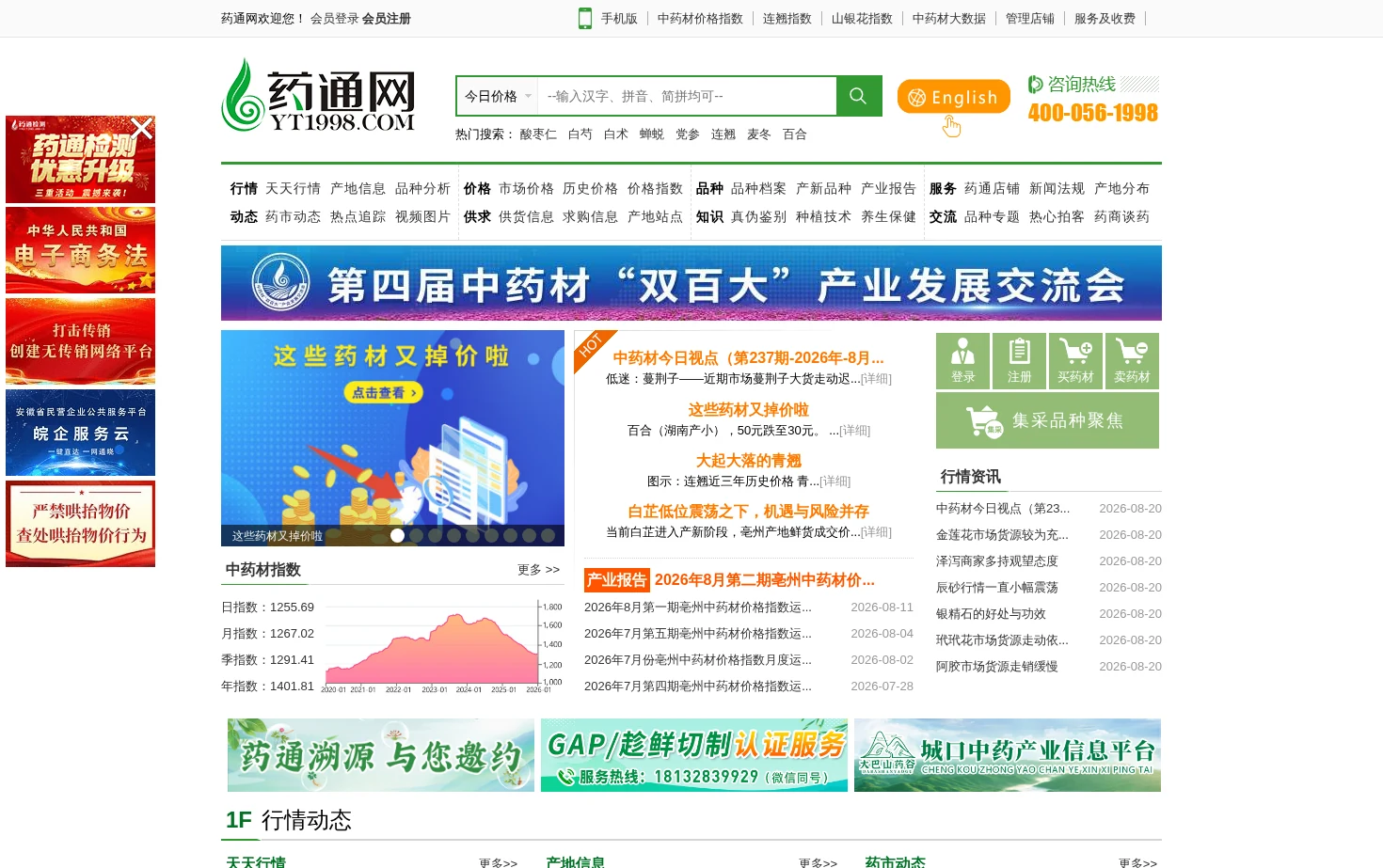1383x868 pixels.
Task: Click the 集采品种聚焦 green banner button
Action: coord(1047,420)
